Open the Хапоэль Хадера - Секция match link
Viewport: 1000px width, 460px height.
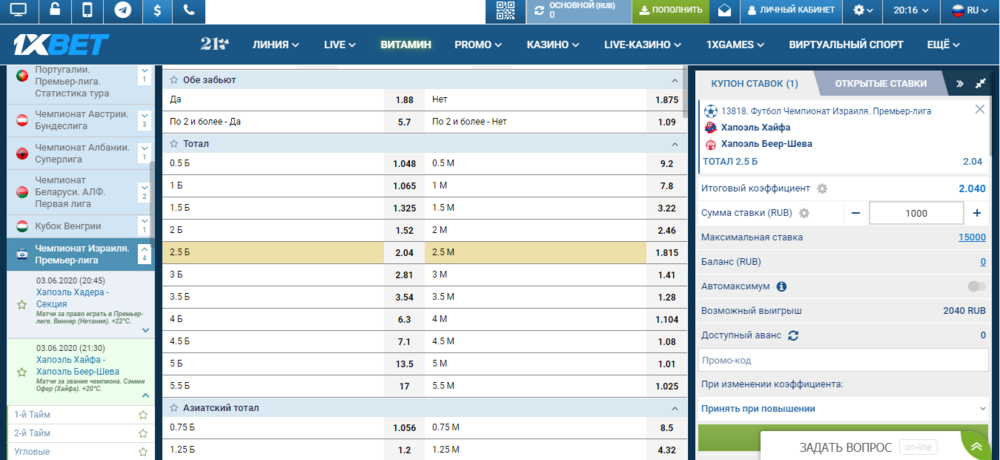click(73, 298)
